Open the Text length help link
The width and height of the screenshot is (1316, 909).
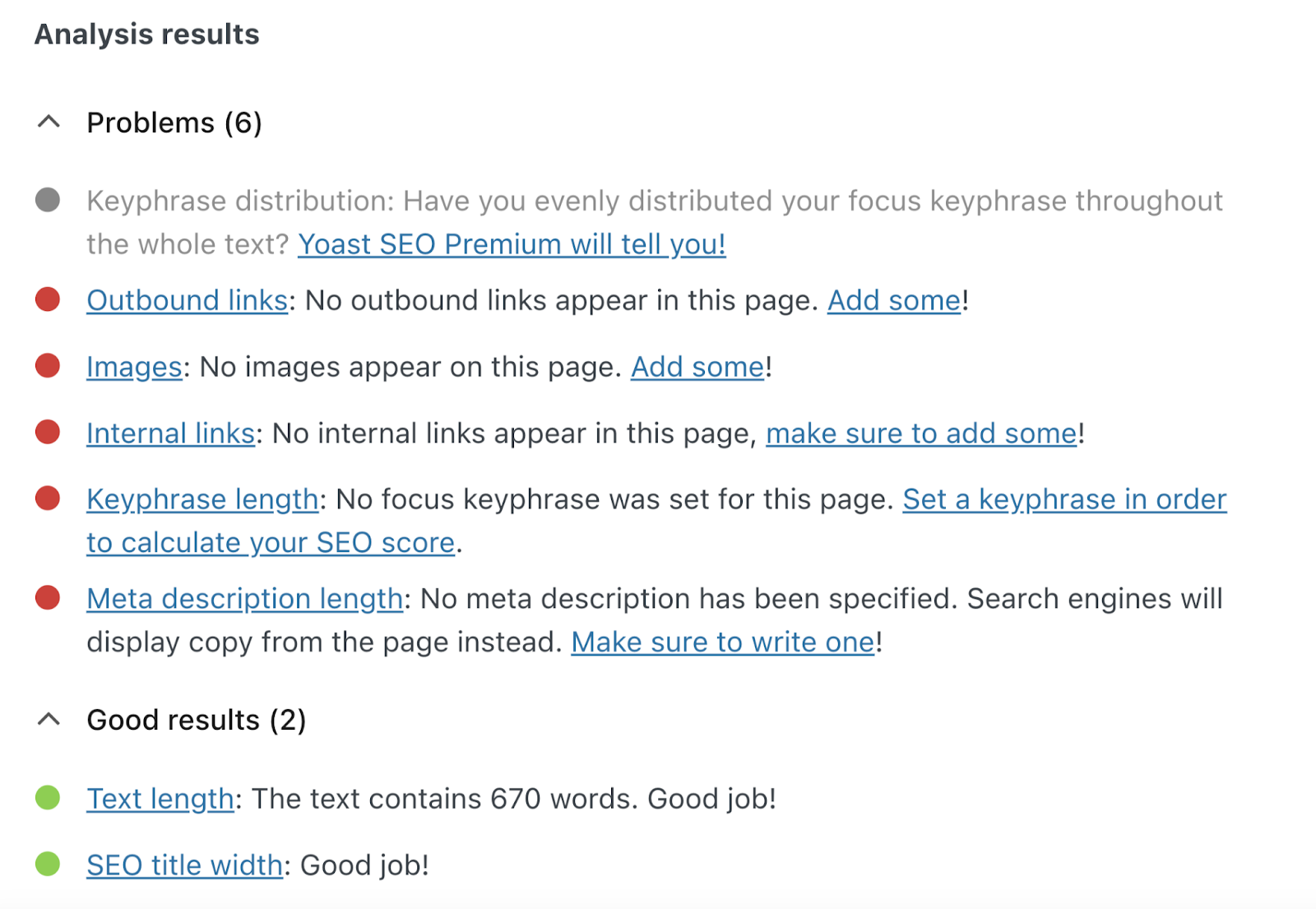click(x=160, y=797)
